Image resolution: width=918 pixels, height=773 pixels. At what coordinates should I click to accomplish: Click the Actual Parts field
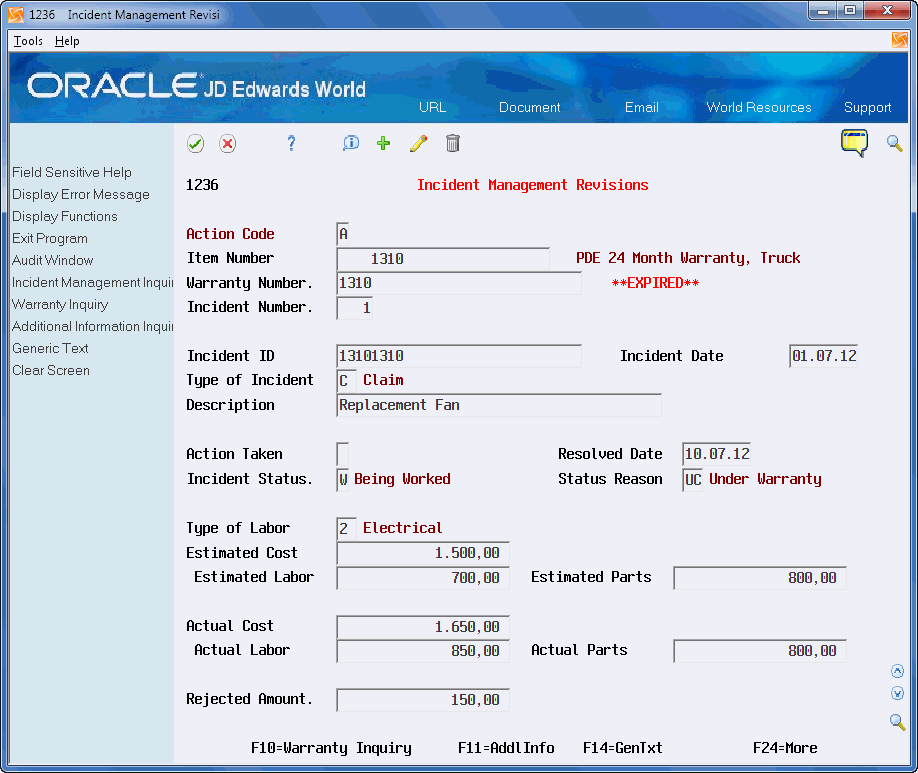click(760, 651)
